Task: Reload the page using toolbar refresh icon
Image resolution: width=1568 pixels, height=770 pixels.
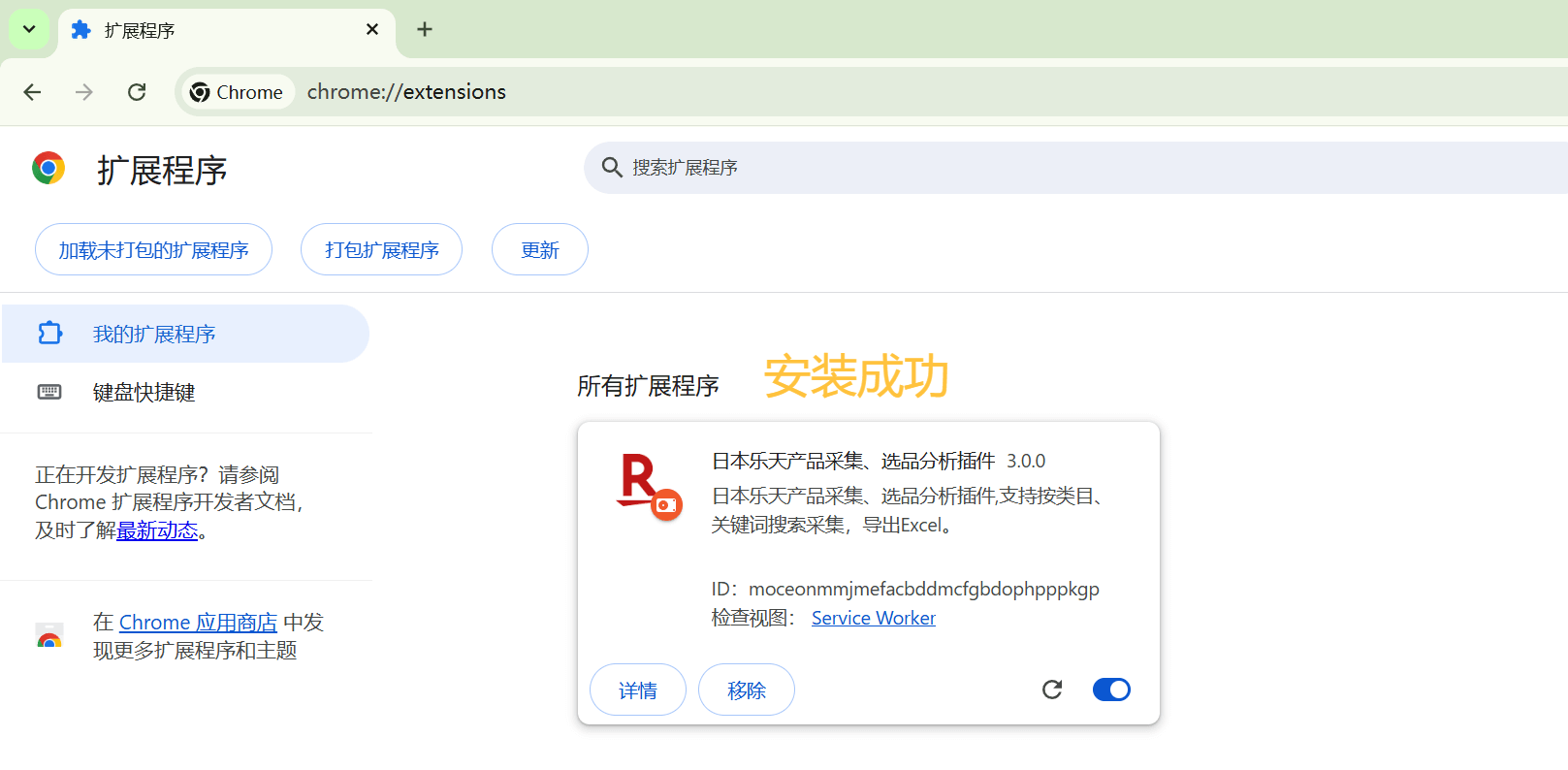Action: point(137,92)
